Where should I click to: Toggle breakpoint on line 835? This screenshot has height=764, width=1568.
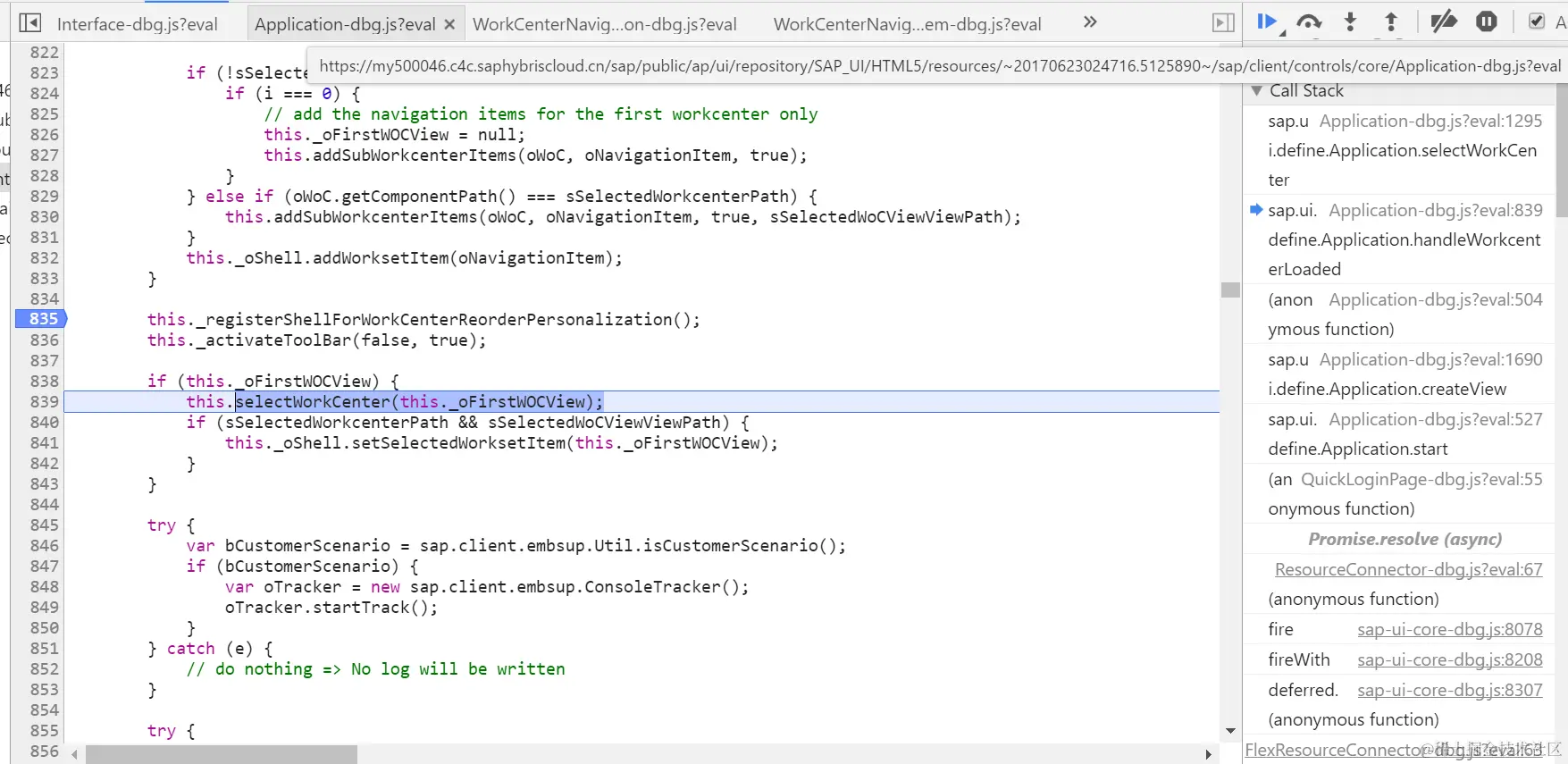pyautogui.click(x=42, y=319)
